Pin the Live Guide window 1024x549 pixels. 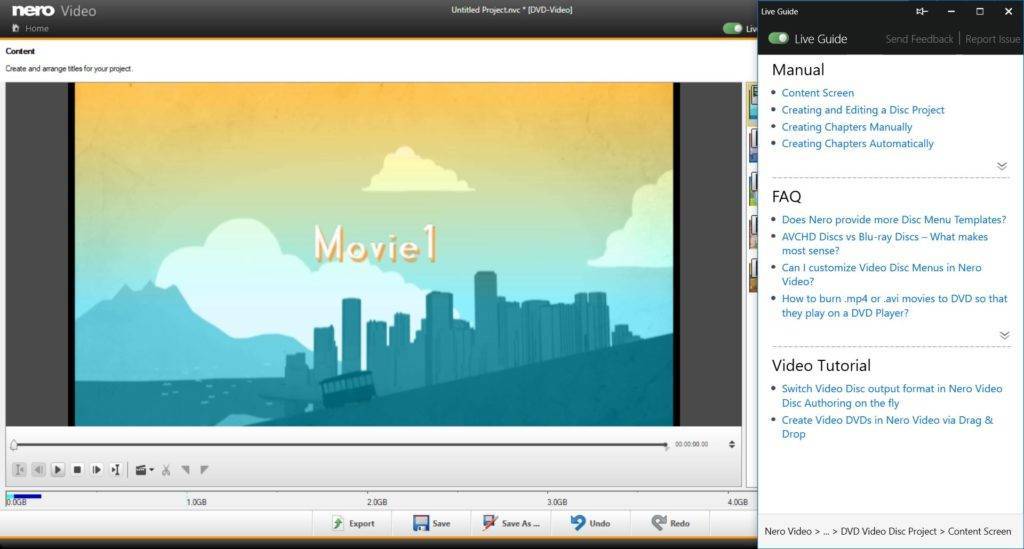(x=921, y=11)
